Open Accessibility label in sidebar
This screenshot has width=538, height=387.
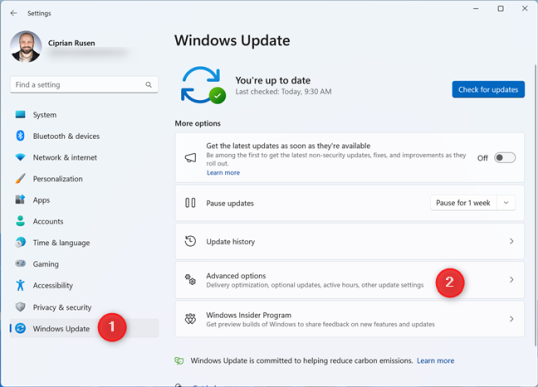[53, 285]
